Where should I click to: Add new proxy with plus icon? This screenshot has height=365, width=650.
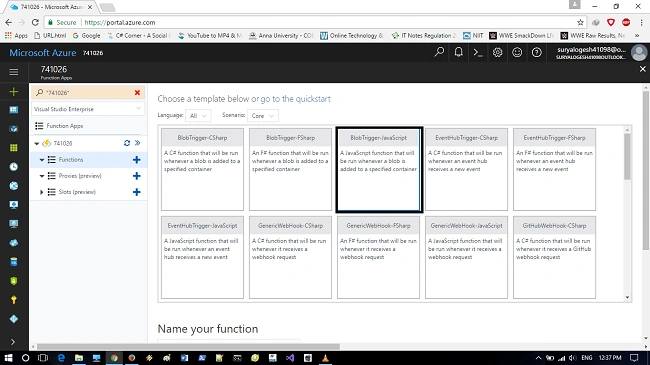coord(136,176)
